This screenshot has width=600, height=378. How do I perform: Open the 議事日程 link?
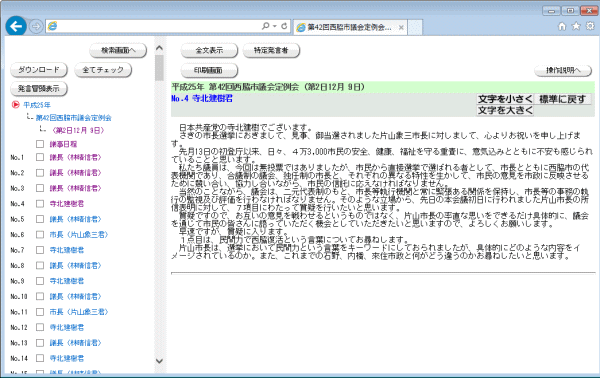(x=63, y=144)
